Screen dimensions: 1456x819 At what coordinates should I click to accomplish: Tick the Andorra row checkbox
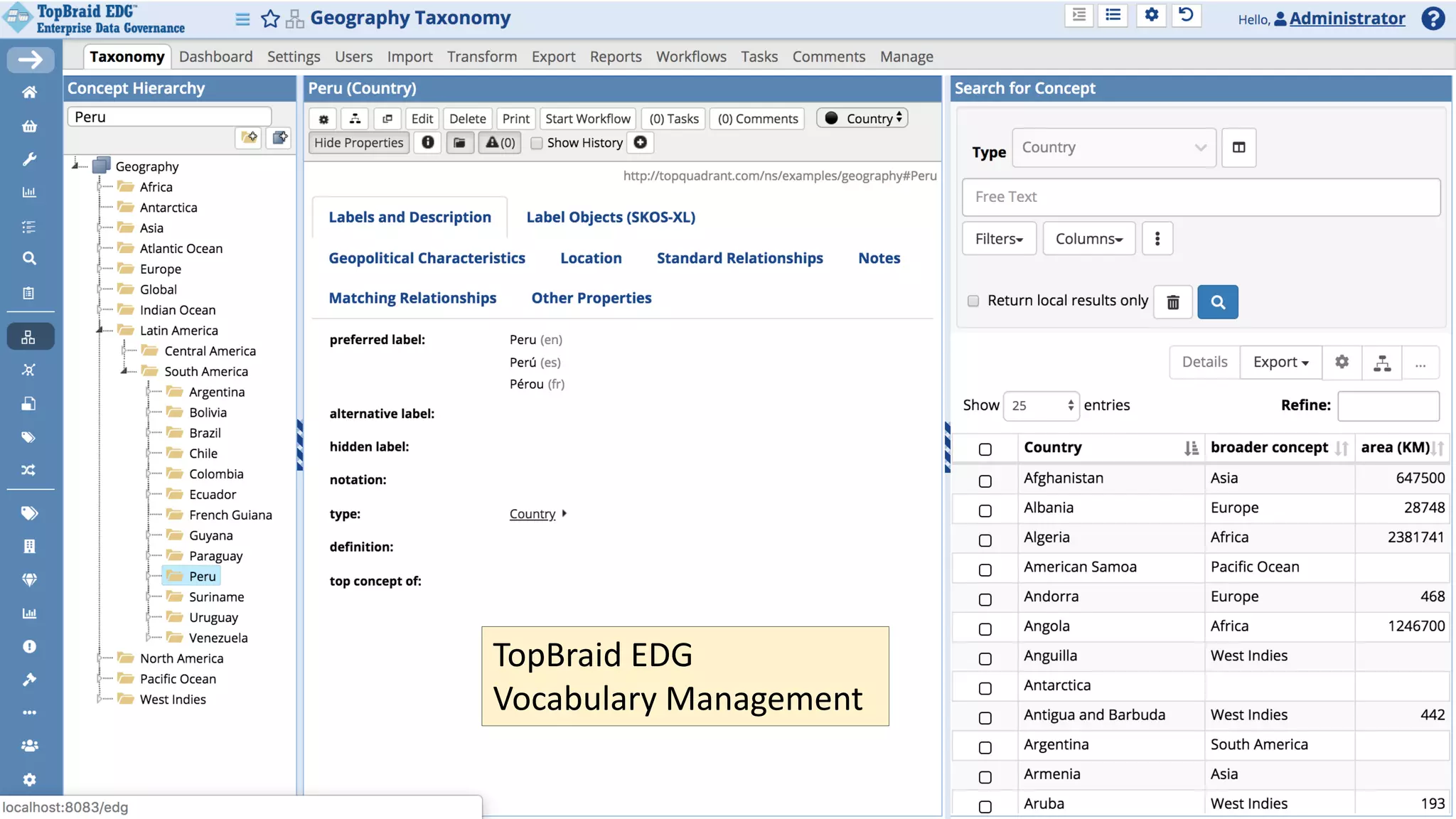pos(985,599)
